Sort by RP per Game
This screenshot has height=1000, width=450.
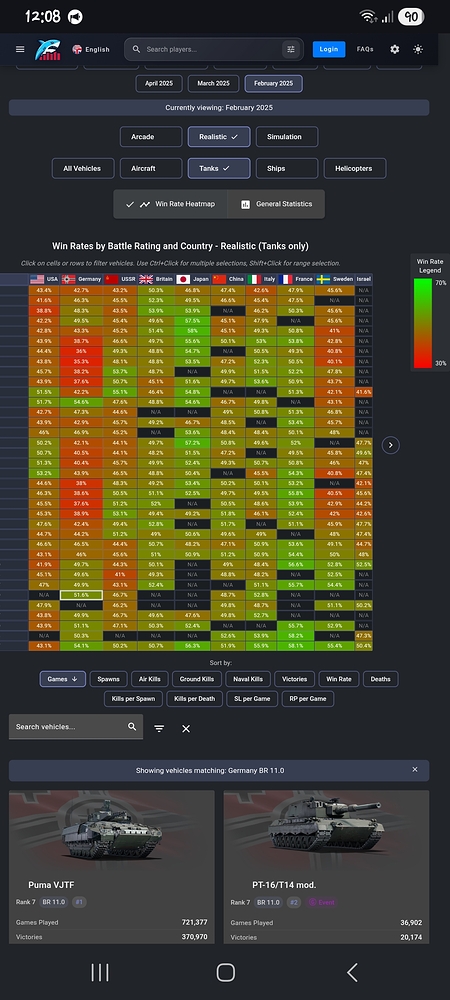(x=308, y=699)
